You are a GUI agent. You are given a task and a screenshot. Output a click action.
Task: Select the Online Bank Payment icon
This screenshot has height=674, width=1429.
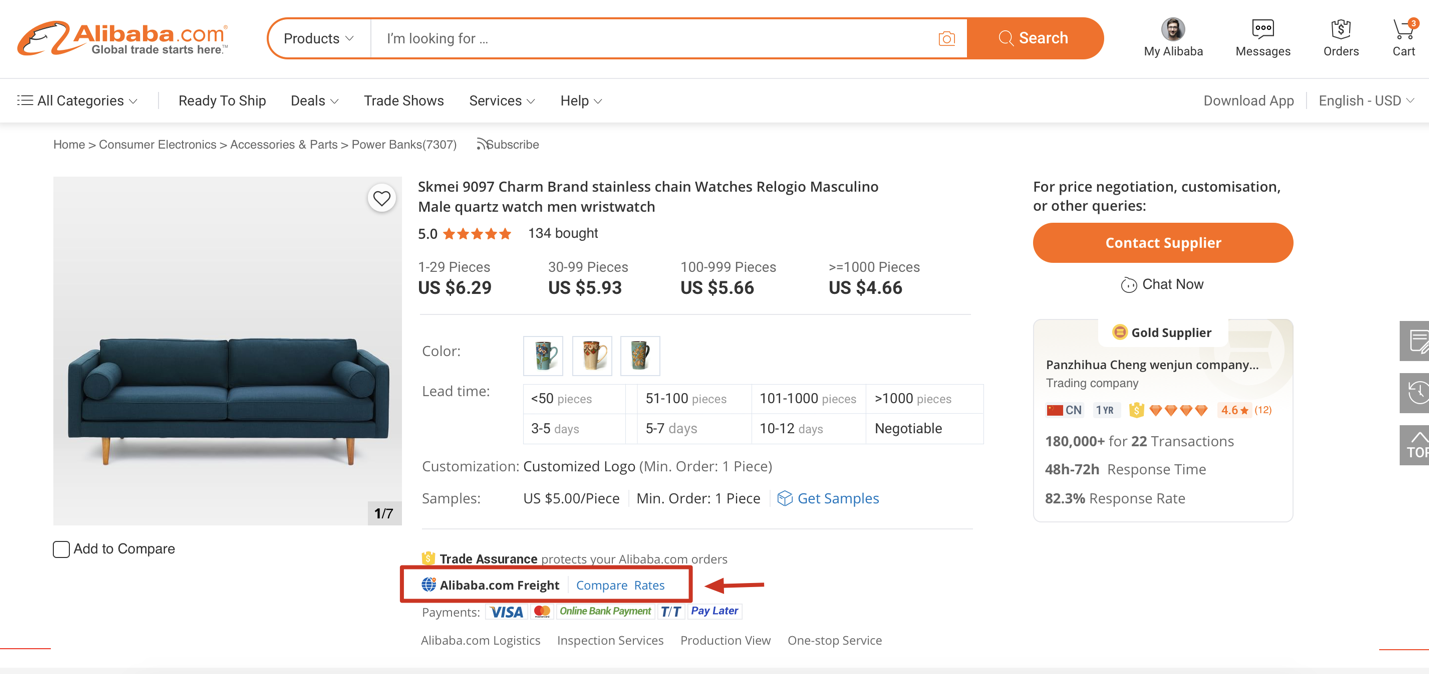click(605, 611)
